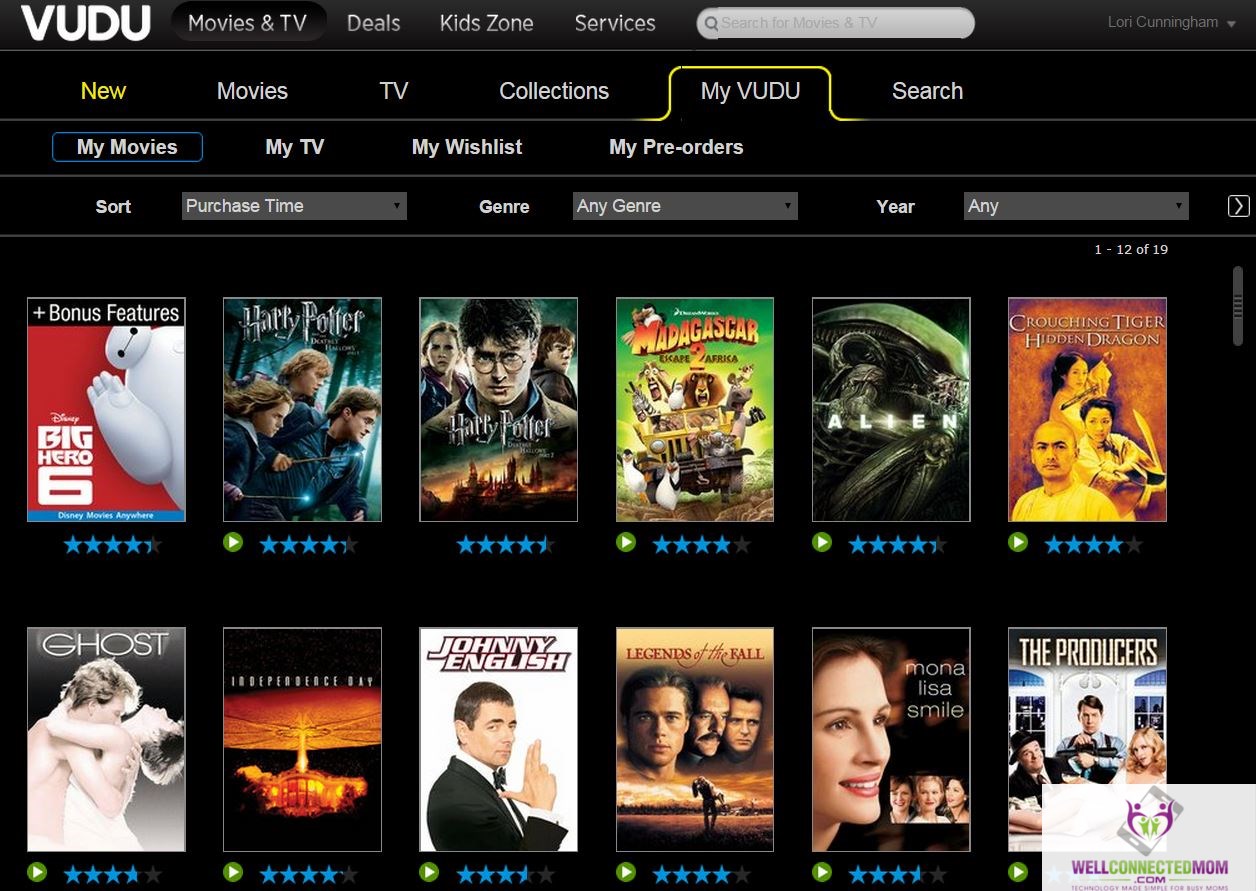Open Legends of the Fall poster
Image resolution: width=1256 pixels, height=891 pixels.
pos(695,740)
